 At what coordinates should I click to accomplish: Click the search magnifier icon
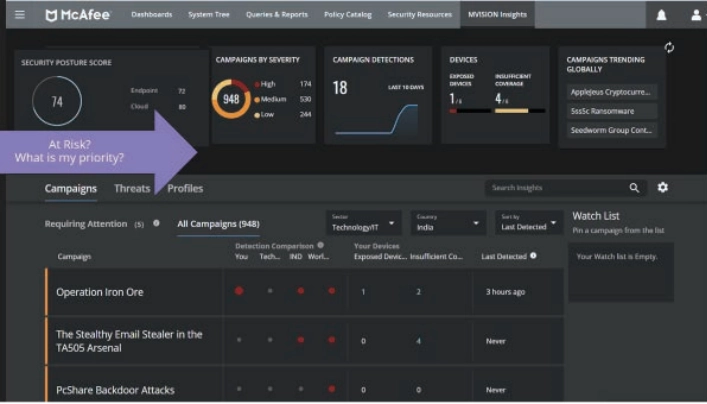(634, 188)
